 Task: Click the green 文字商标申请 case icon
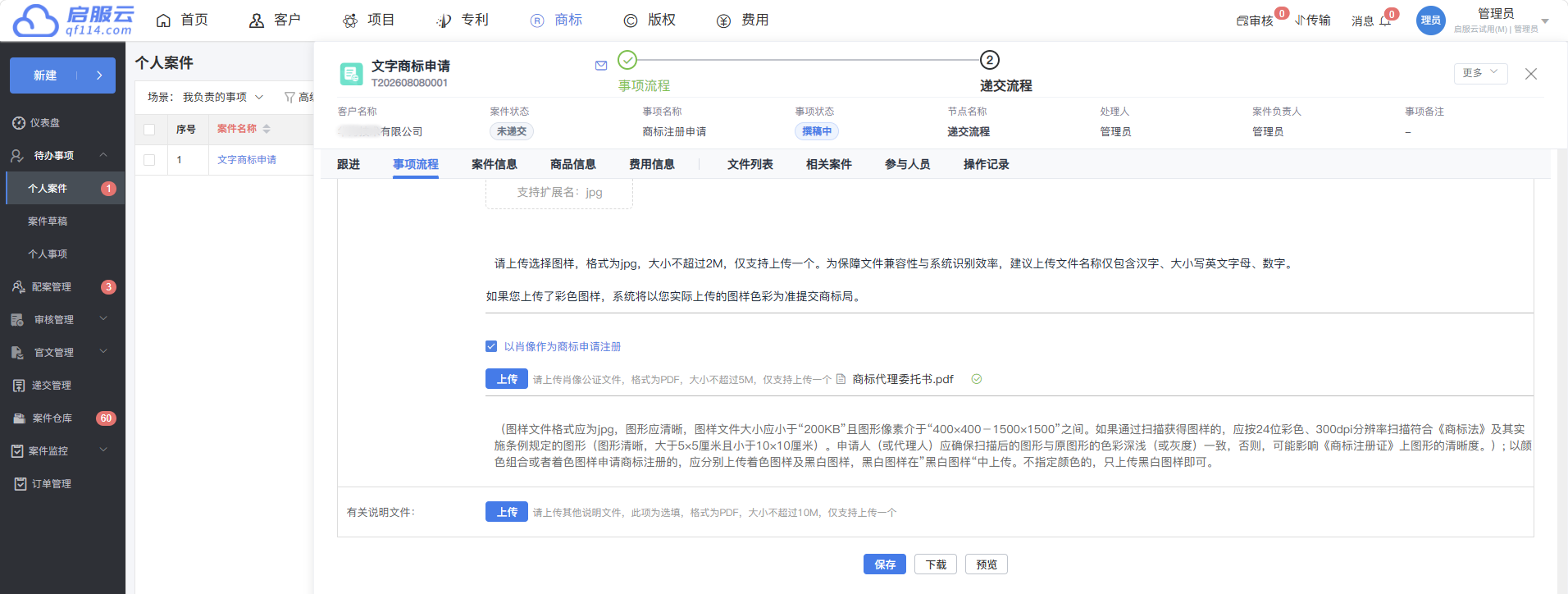pos(351,74)
